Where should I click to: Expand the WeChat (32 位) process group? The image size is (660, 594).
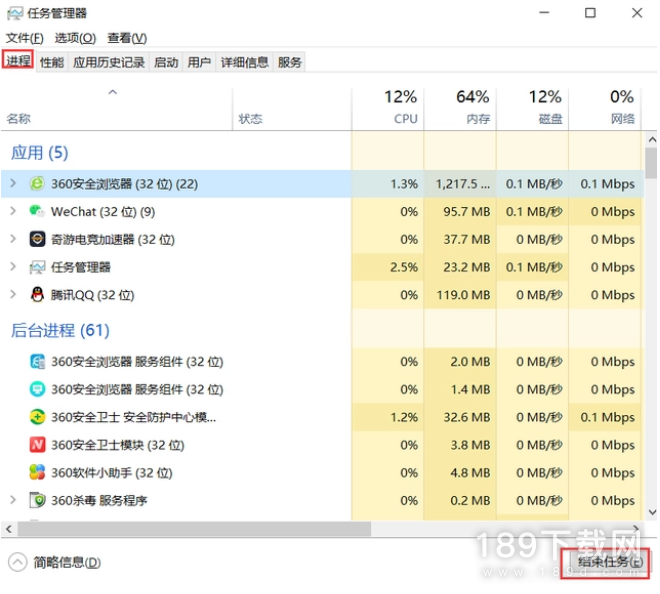click(13, 211)
